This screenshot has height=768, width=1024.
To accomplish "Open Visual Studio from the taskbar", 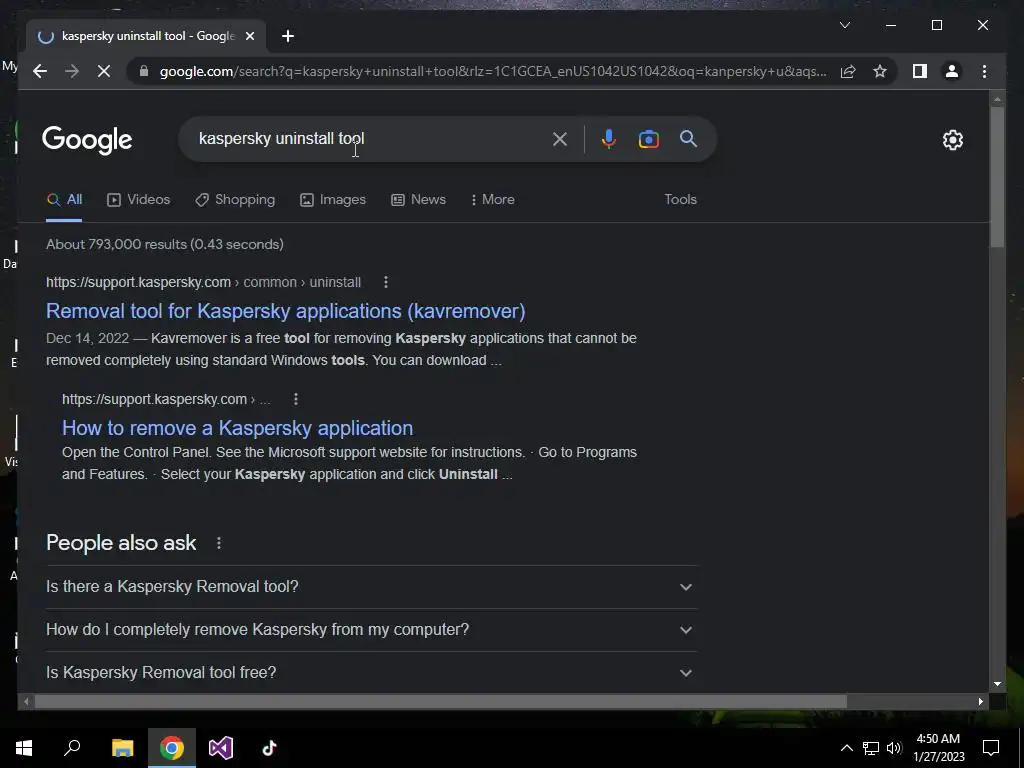I will tap(221, 748).
